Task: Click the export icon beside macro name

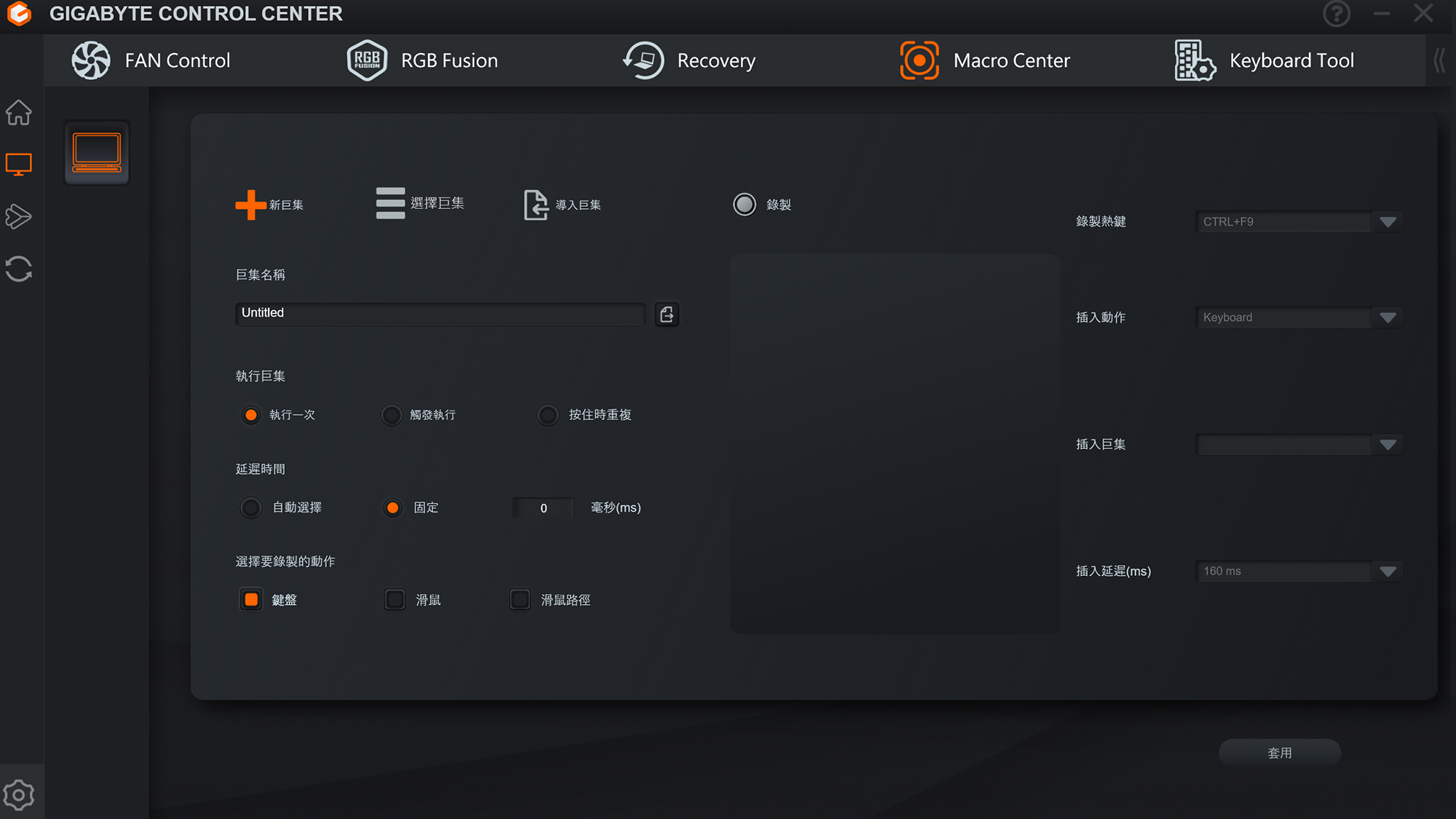Action: point(666,314)
